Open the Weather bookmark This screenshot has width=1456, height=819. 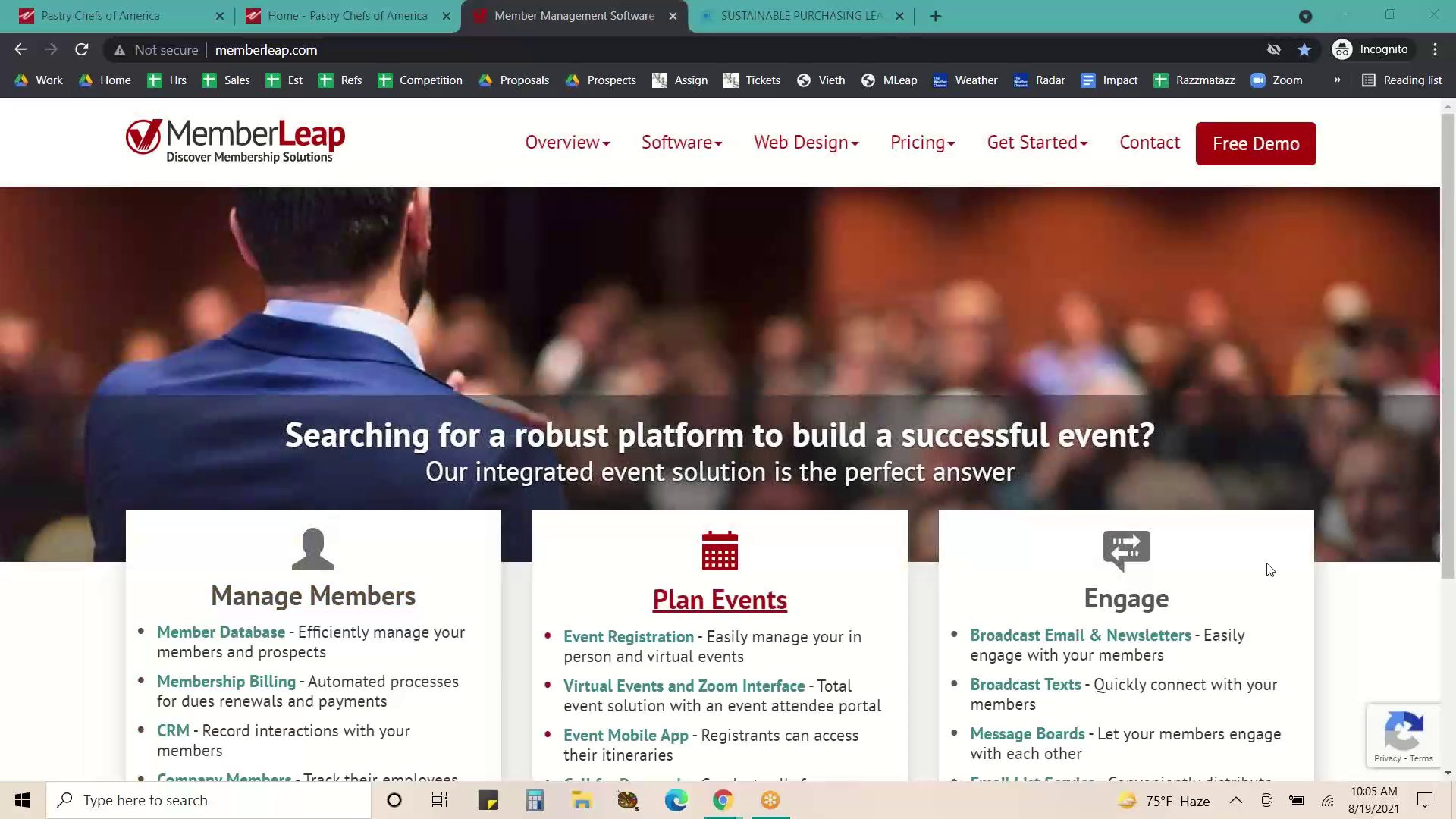[965, 80]
